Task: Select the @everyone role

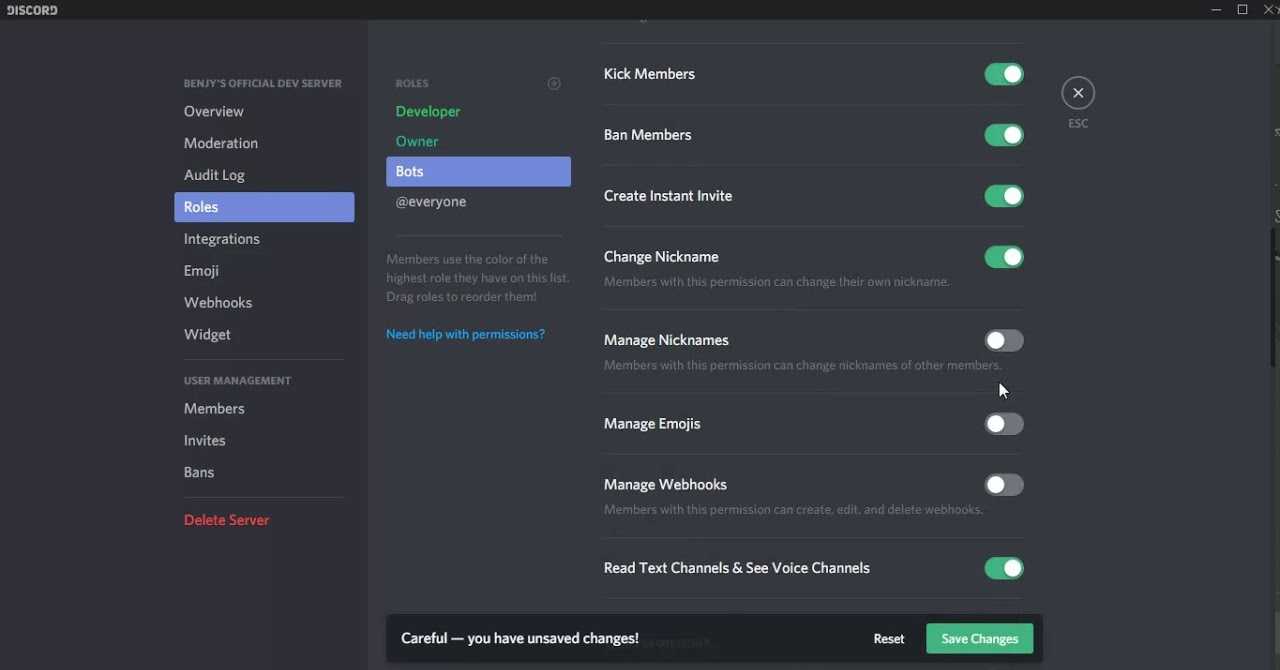Action: [431, 202]
